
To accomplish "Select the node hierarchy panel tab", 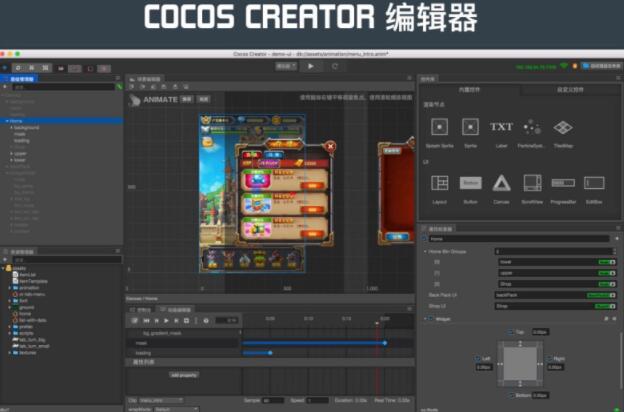I will (19, 79).
